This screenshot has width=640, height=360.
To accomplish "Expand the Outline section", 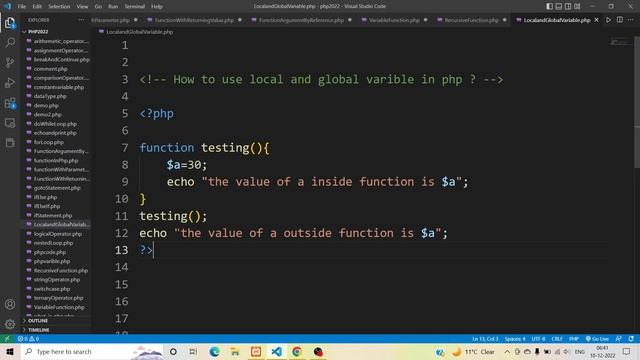I will [x=37, y=321].
